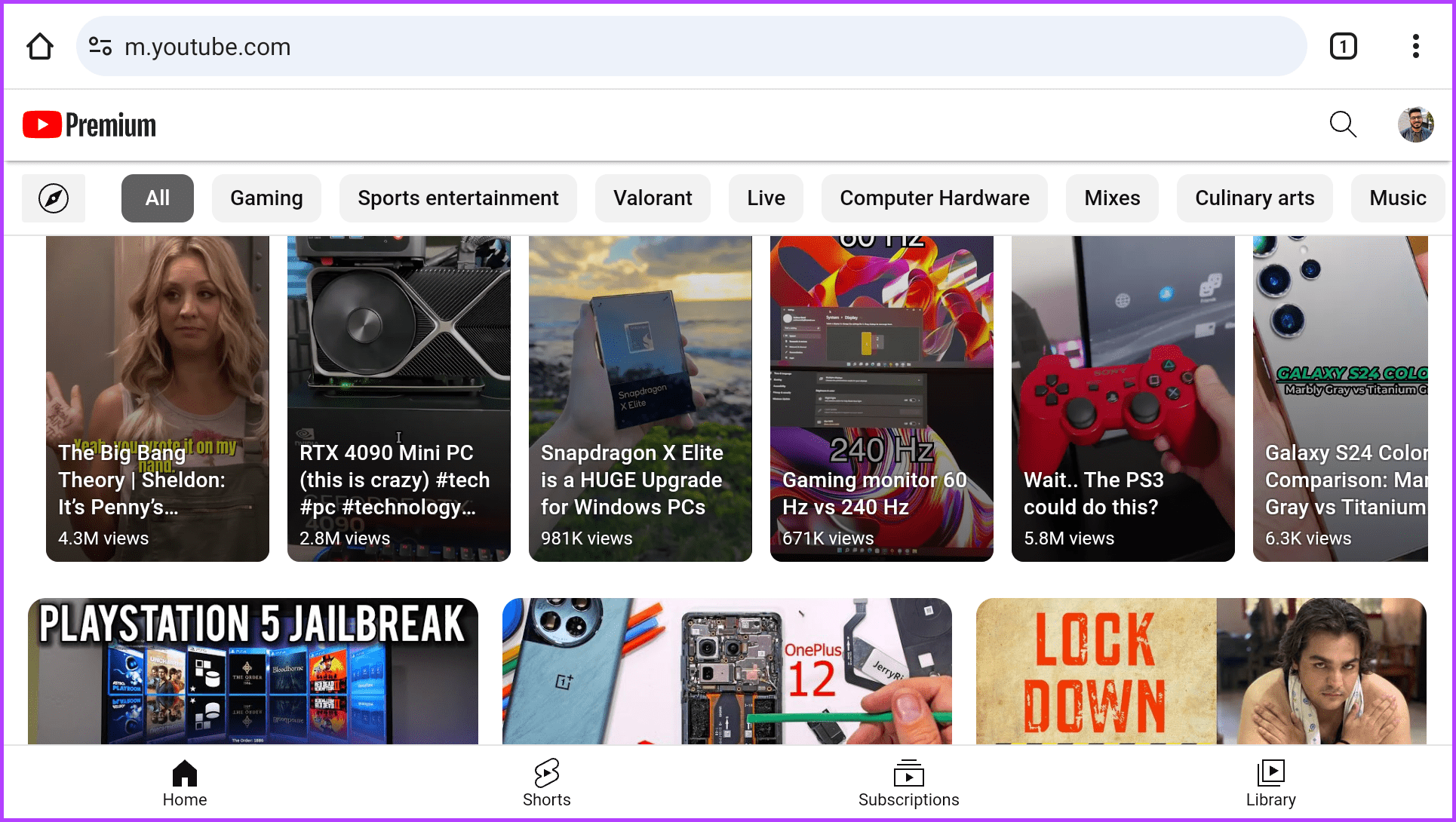Select the Gaming category chip
The image size is (1456, 822).
[266, 198]
